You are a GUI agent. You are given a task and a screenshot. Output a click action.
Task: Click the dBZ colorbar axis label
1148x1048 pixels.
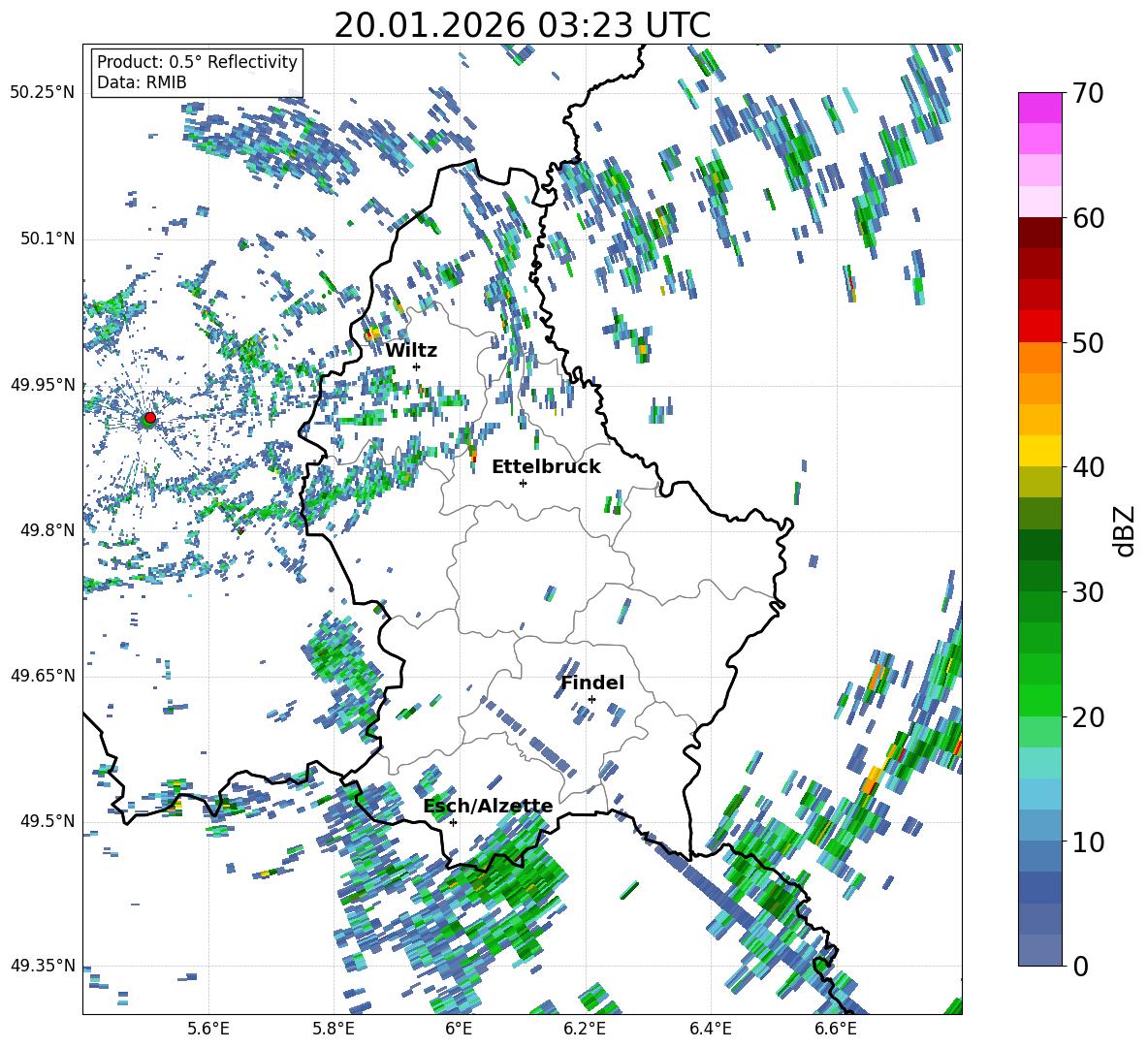[1126, 530]
